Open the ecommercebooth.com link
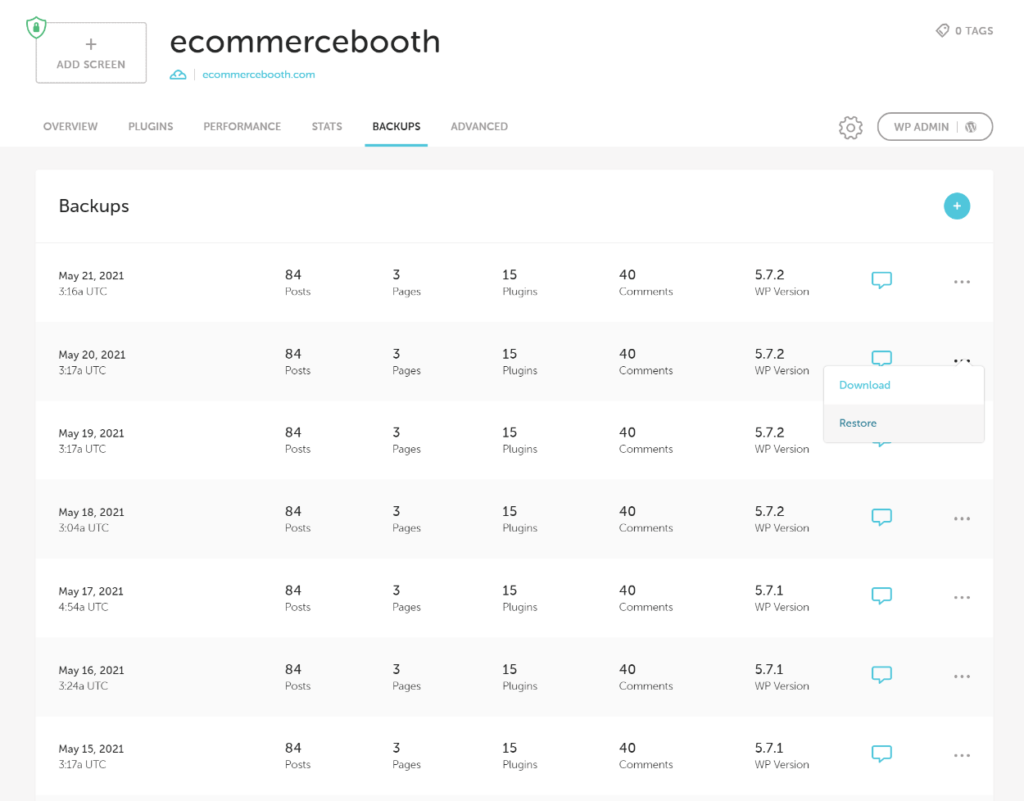 coord(259,74)
